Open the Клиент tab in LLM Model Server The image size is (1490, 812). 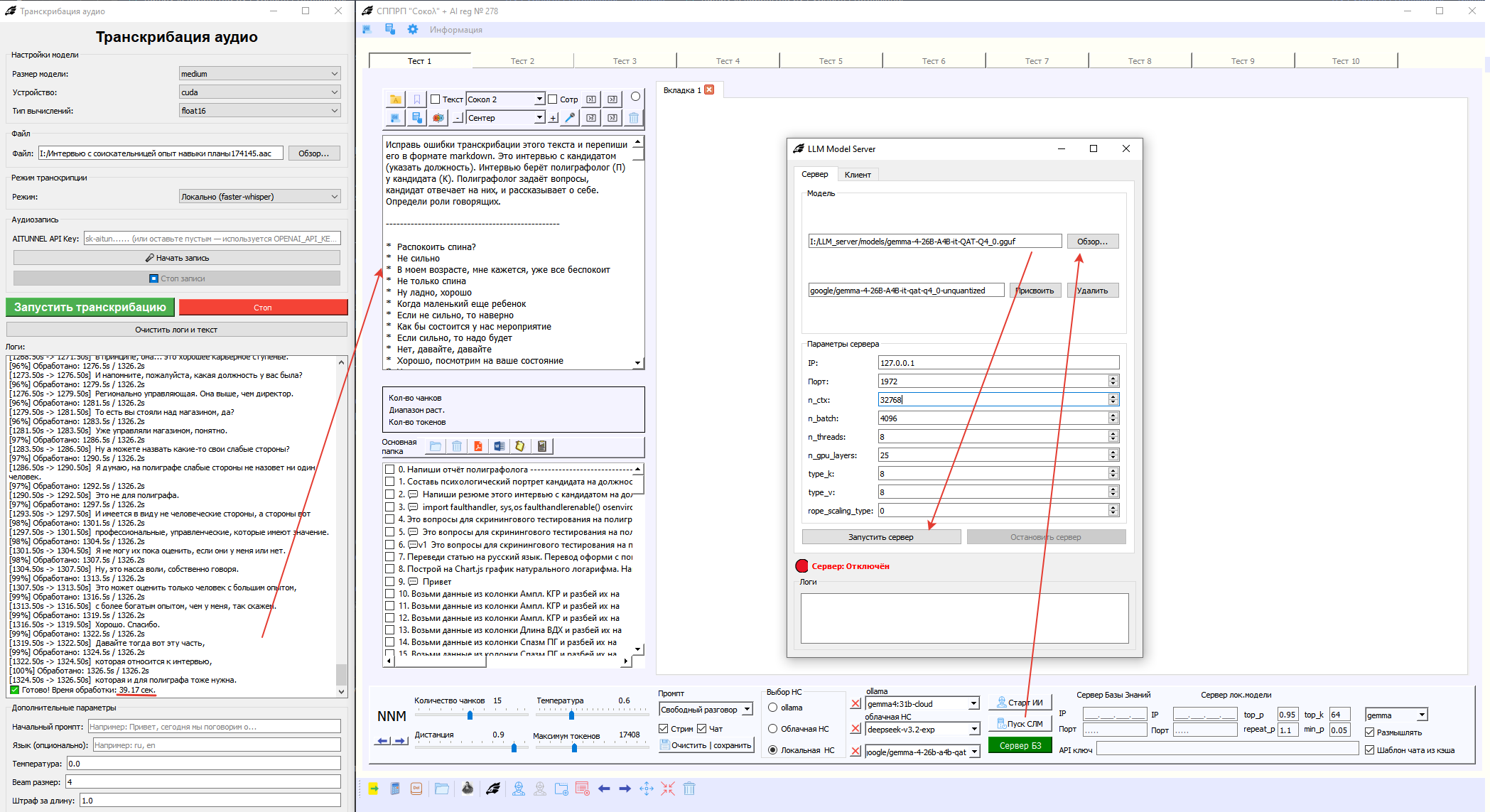coord(858,175)
